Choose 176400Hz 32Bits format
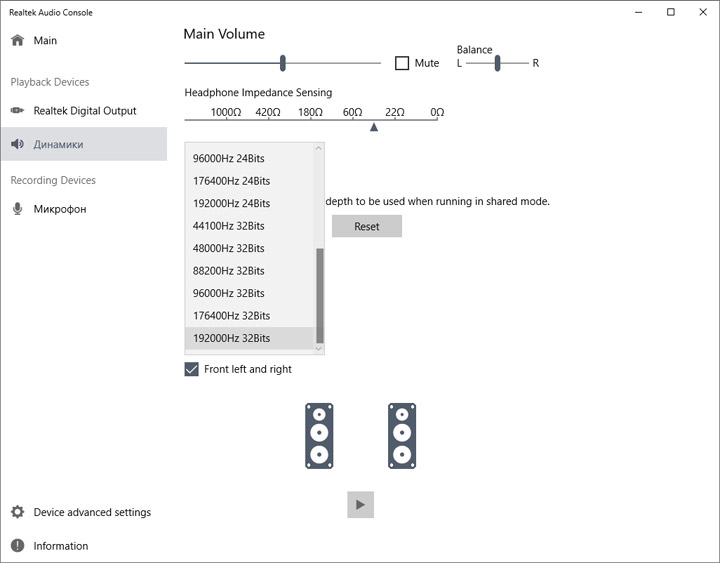This screenshot has width=720, height=563. [x=249, y=316]
